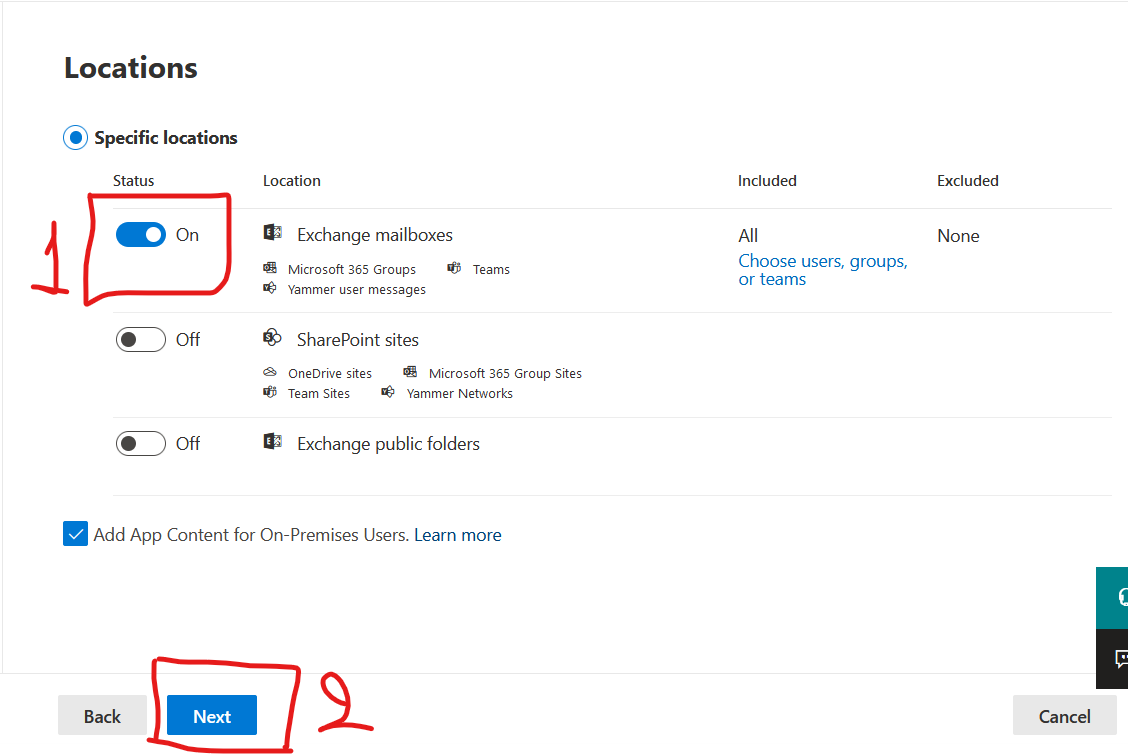Click the Next button
1128x754 pixels.
tap(212, 716)
